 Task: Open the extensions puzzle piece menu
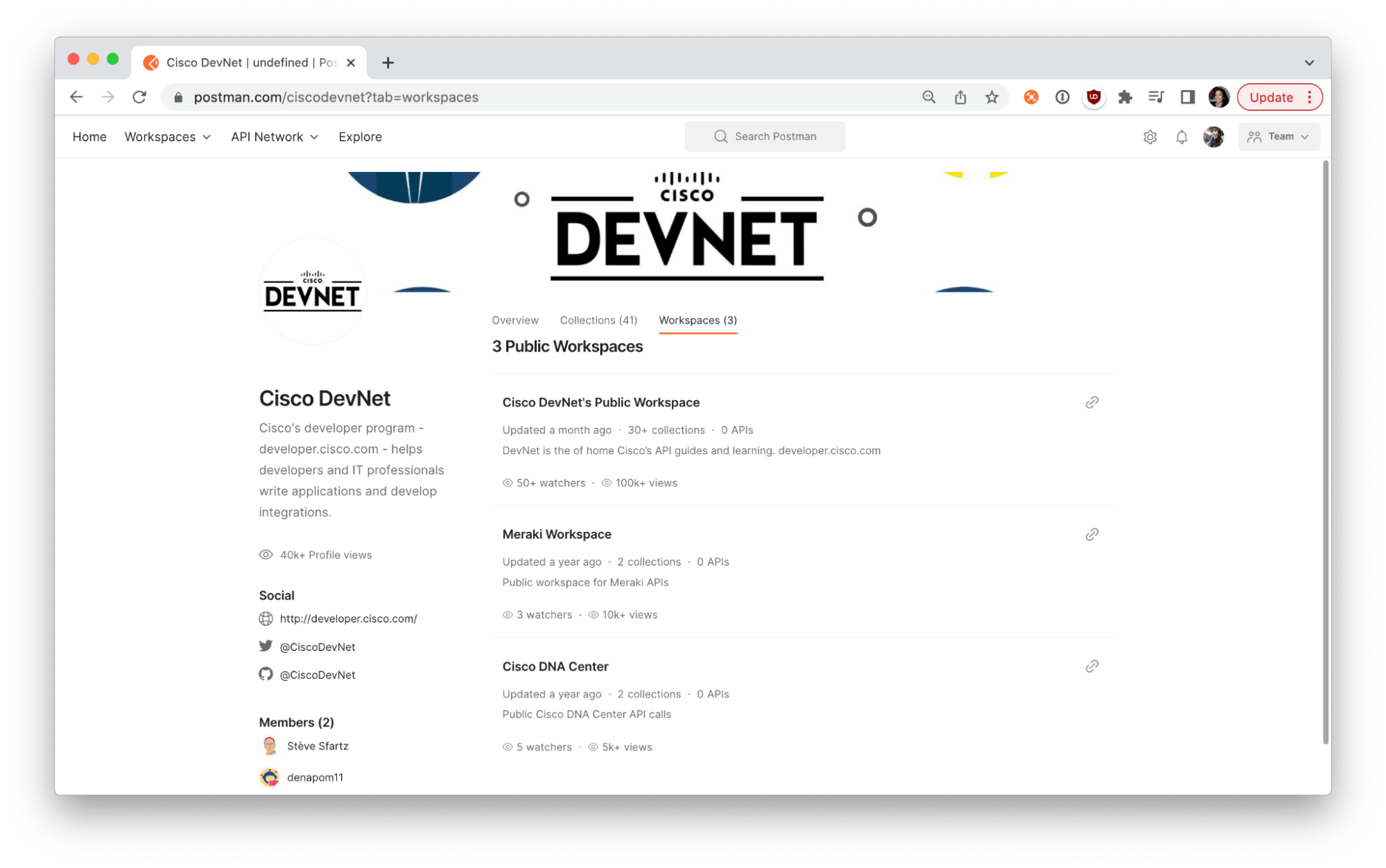coord(1125,97)
